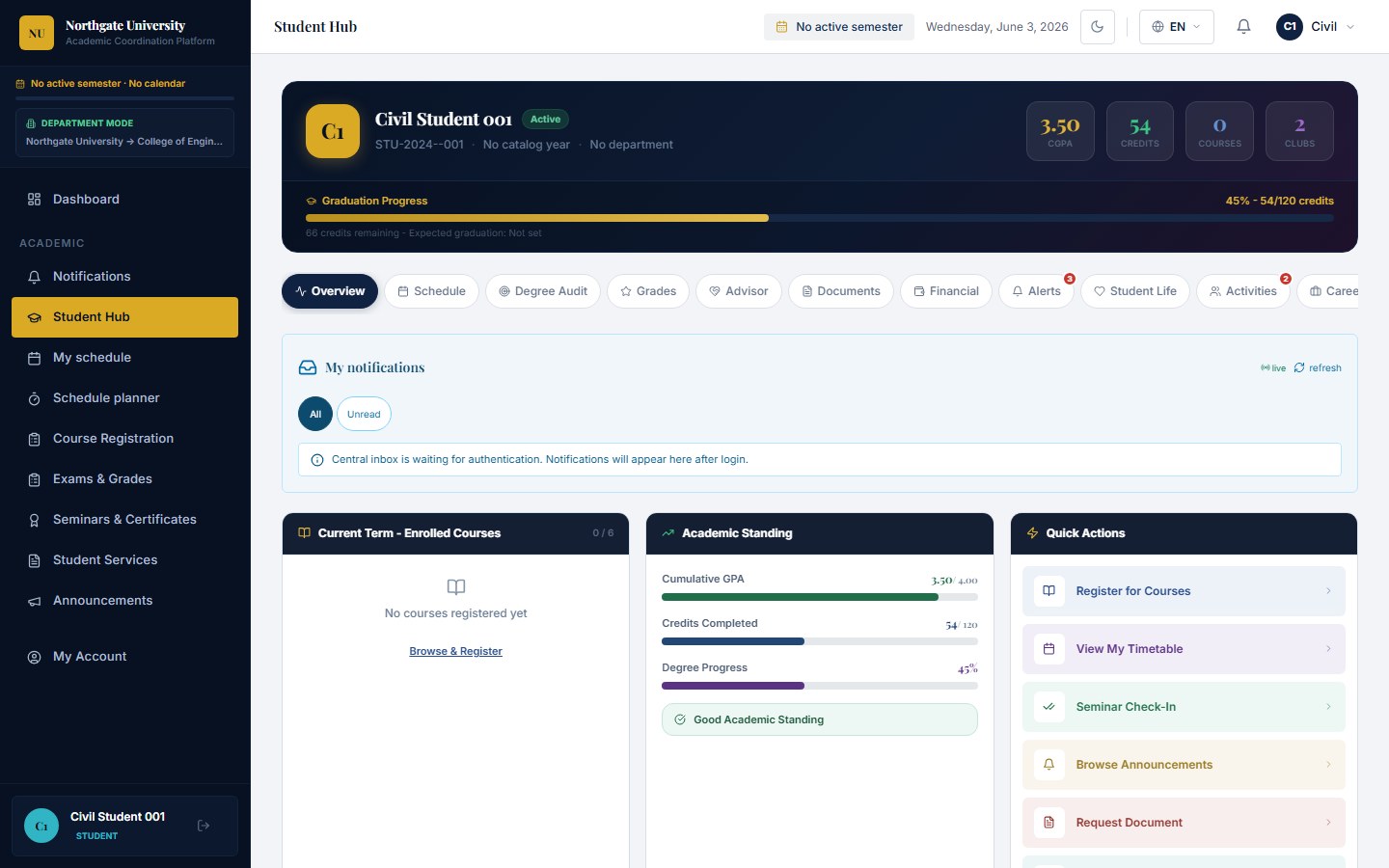Open Dashboard from the sidebar
This screenshot has width=1389, height=868.
pos(125,200)
